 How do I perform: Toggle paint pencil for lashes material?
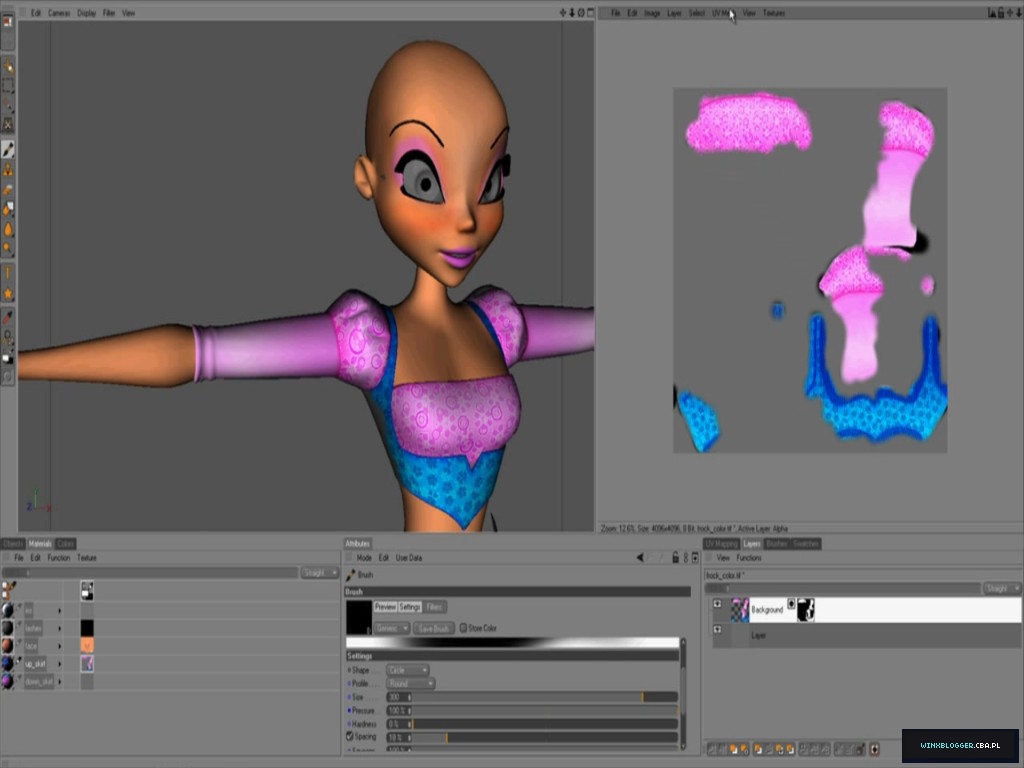pos(19,625)
